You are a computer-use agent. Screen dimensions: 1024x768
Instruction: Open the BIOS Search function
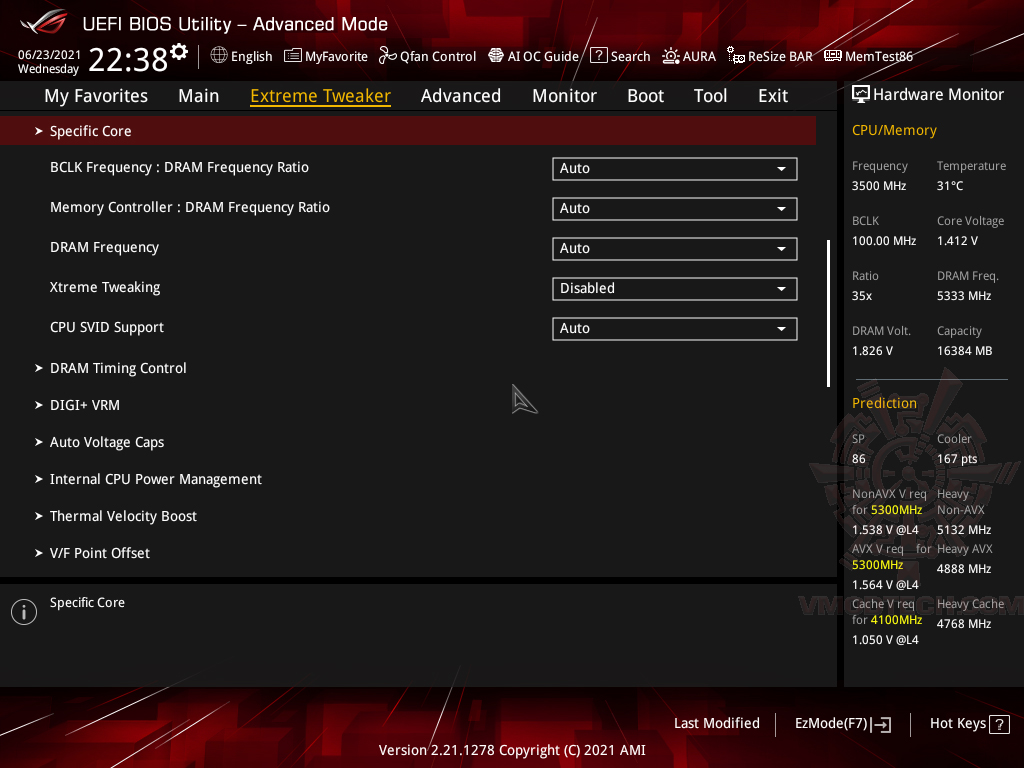[x=620, y=56]
